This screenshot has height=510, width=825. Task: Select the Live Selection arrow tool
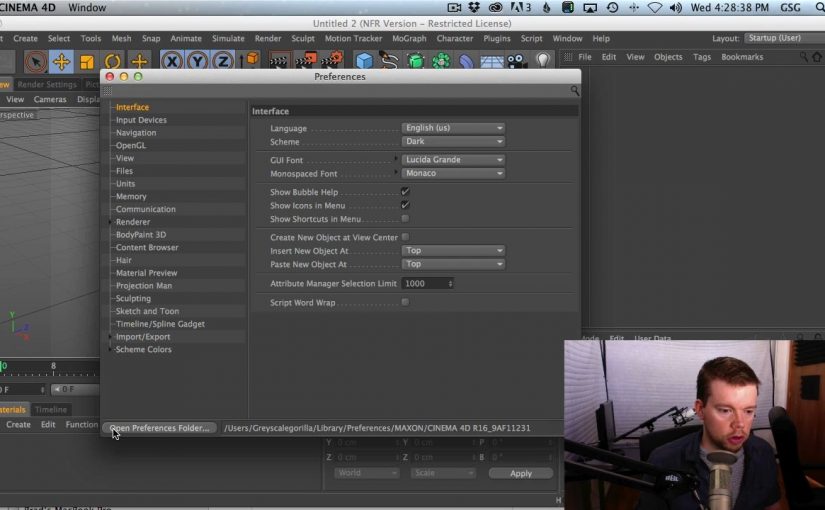[x=35, y=62]
